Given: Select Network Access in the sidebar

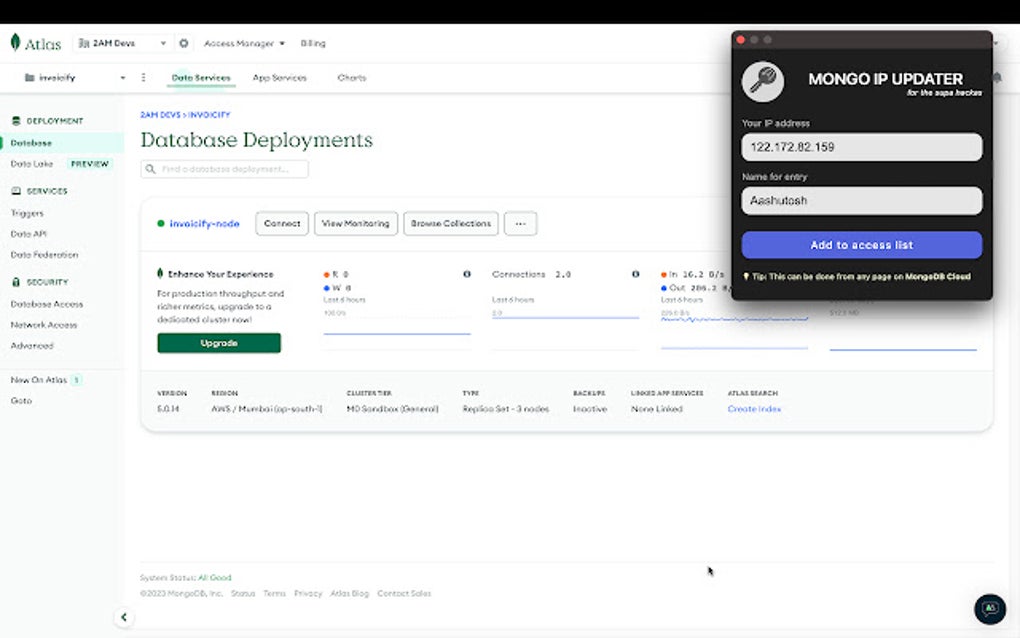Looking at the screenshot, I should click(x=43, y=325).
